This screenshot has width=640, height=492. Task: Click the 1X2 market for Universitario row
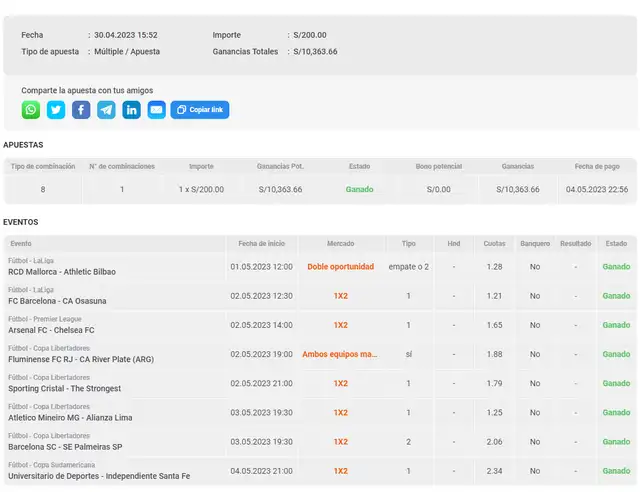340,471
